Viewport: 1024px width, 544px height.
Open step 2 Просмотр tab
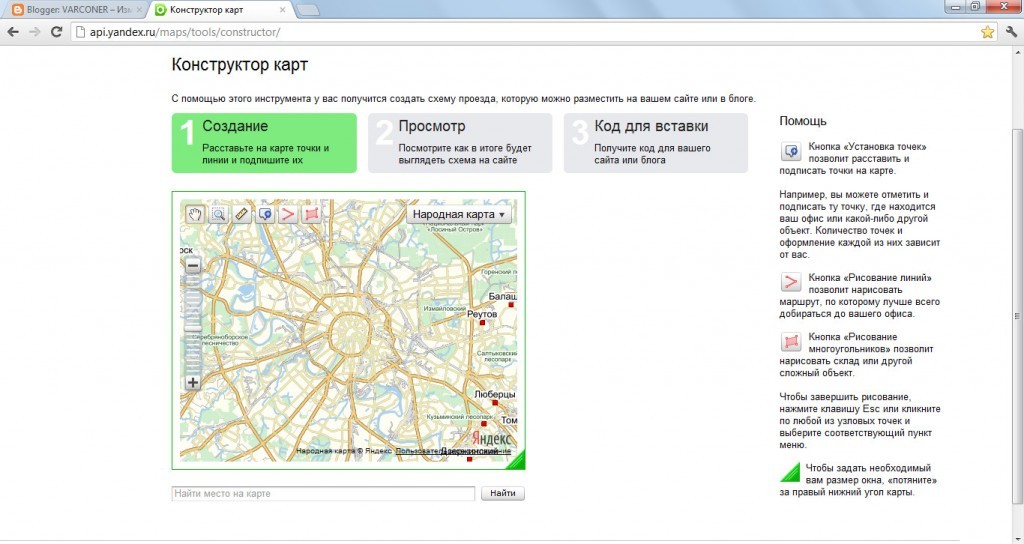pyautogui.click(x=460, y=143)
